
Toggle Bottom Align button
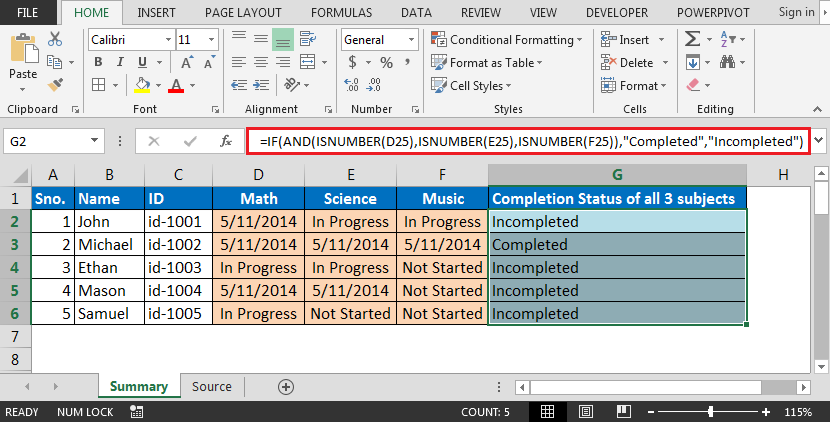click(283, 40)
